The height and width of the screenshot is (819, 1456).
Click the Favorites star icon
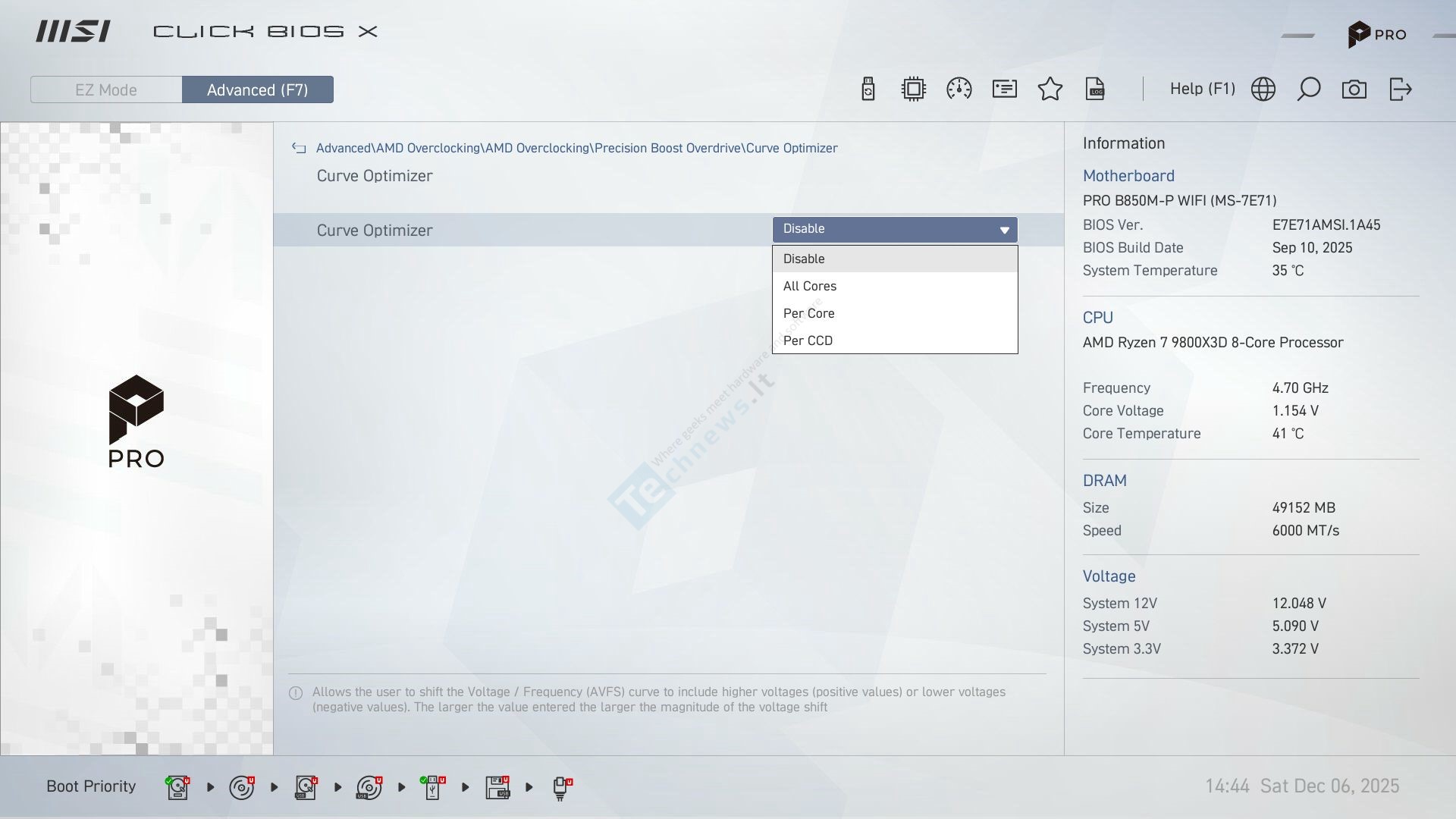(x=1050, y=89)
